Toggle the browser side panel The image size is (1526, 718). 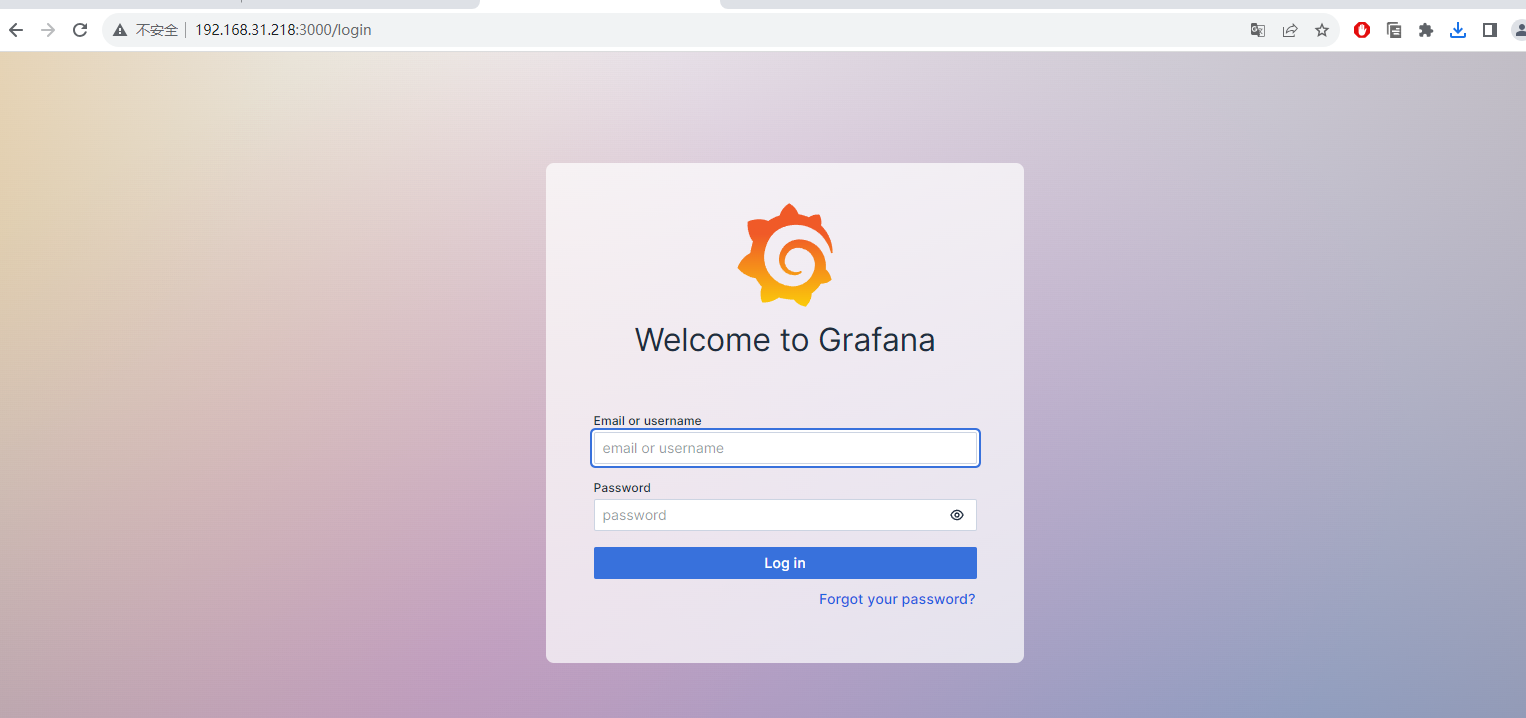coord(1490,30)
